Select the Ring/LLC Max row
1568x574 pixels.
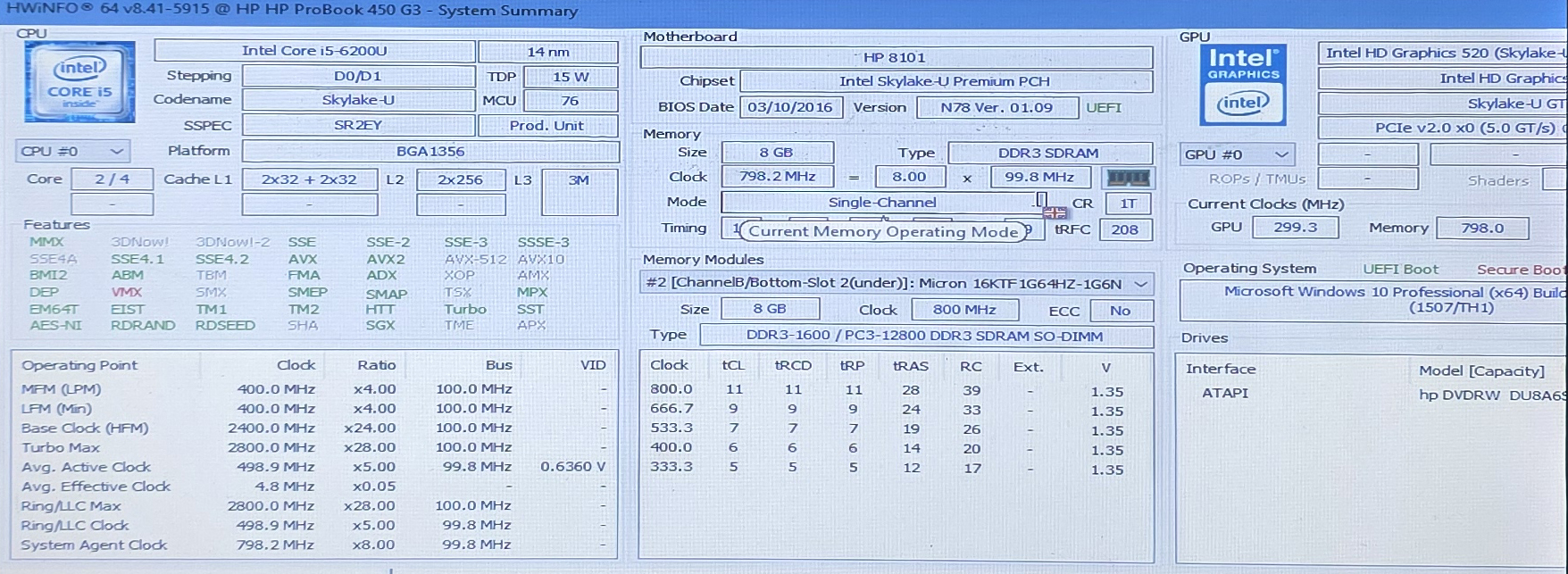(314, 505)
